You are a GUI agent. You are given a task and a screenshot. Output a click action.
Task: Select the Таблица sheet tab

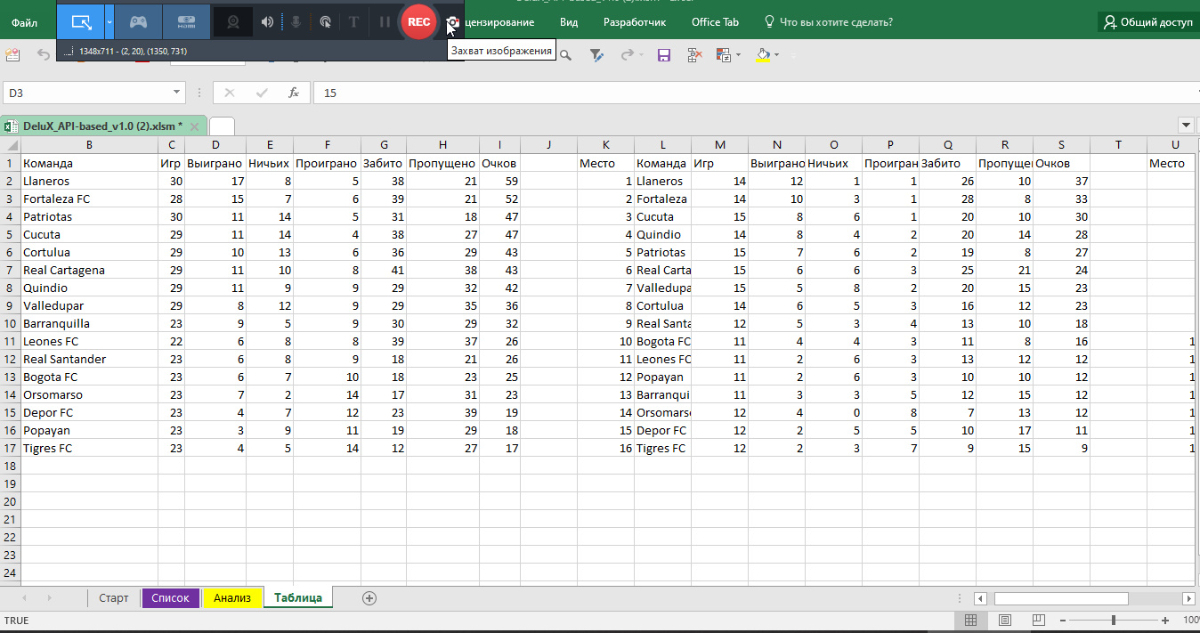coord(298,598)
